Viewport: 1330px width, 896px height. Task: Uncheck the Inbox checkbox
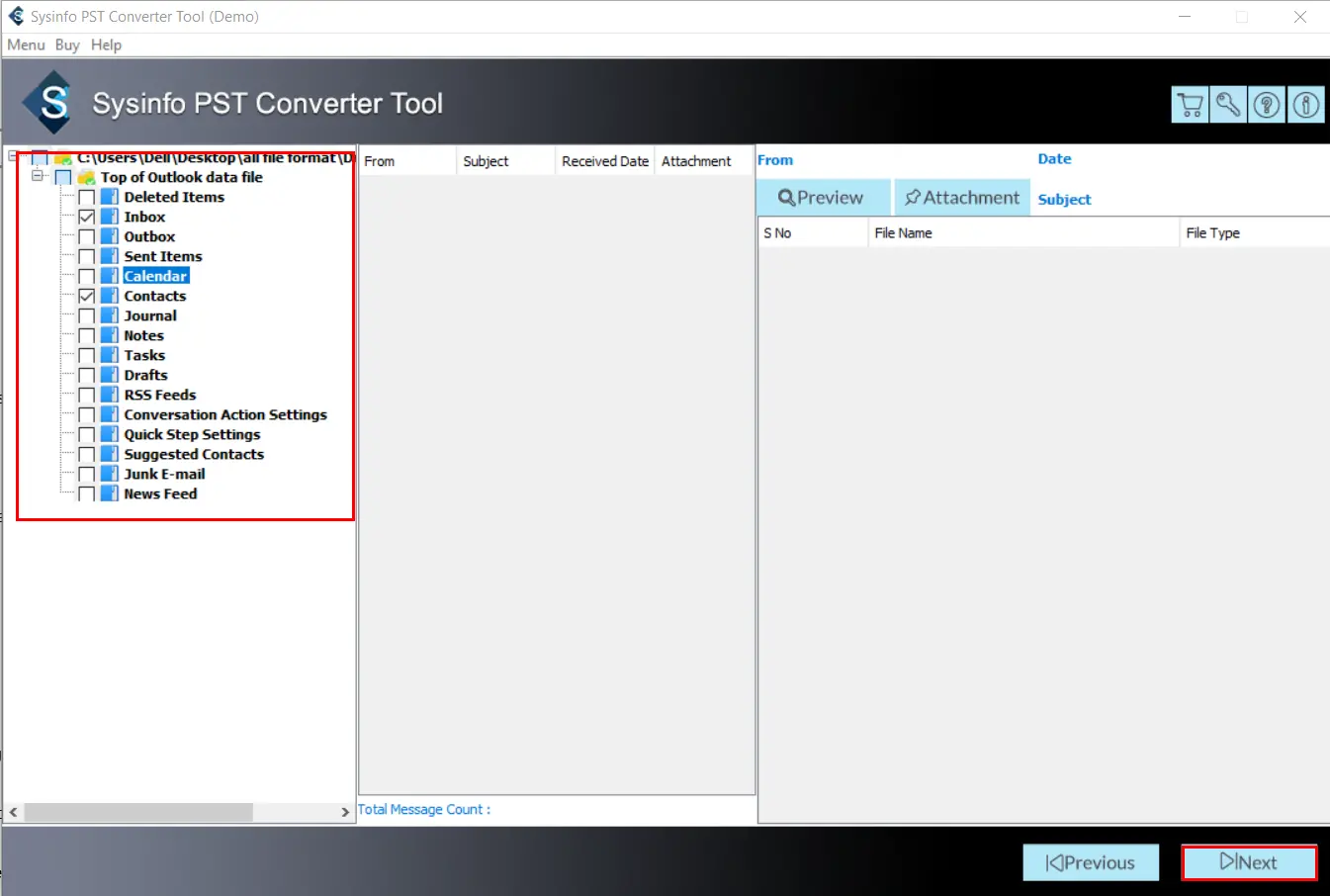tap(87, 217)
